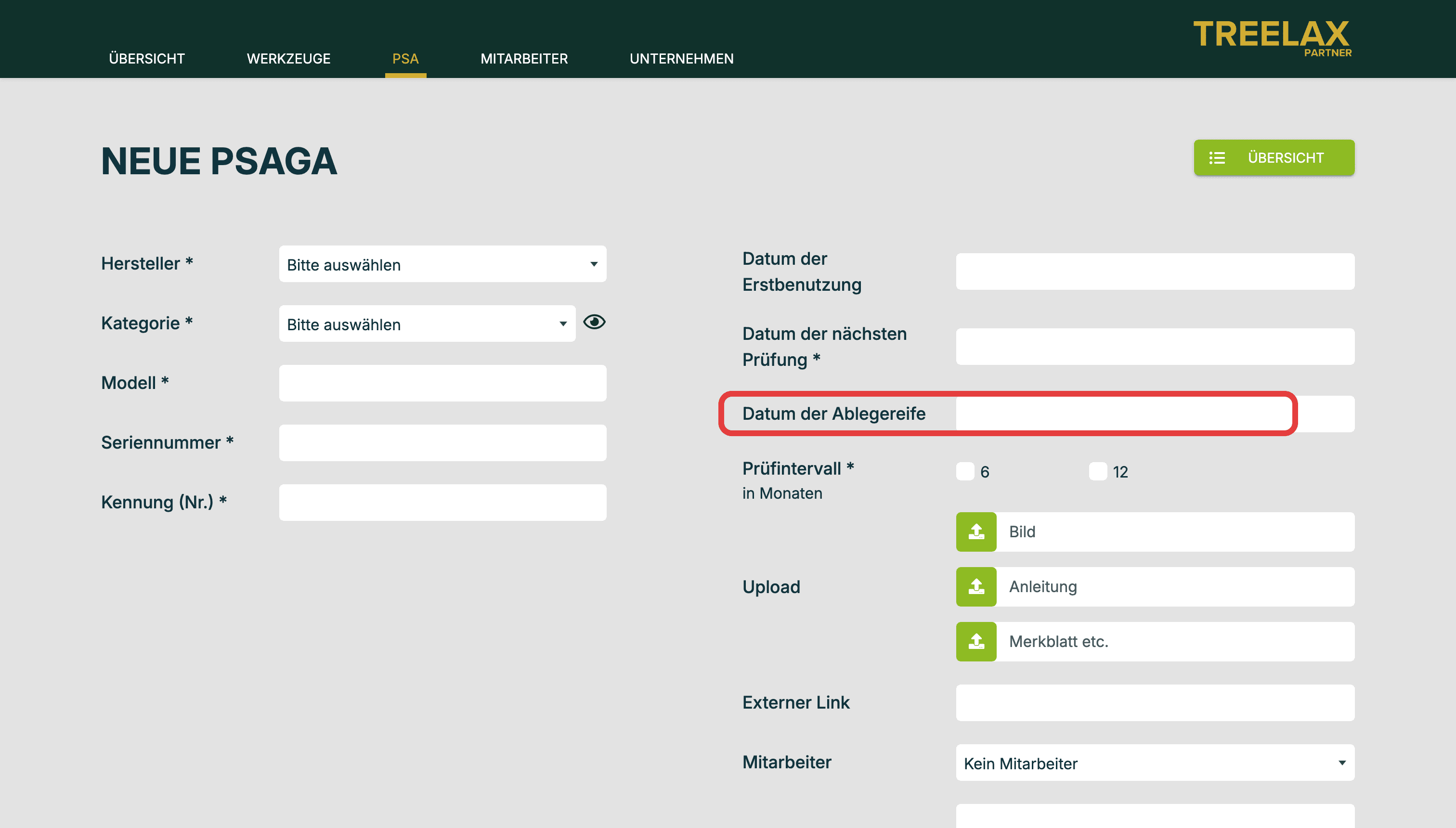Click the Bild upload field
The height and width of the screenshot is (828, 1456).
[x=1175, y=532]
